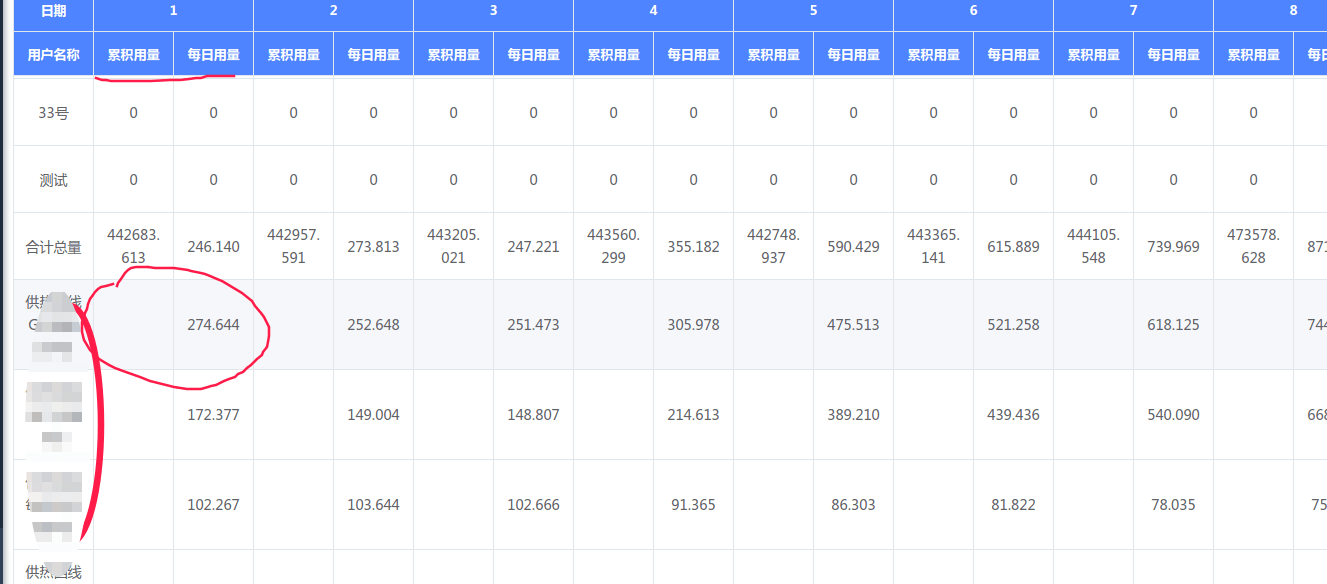Screen dimensions: 1327x584
Task: Select the 用户名称 column header
Action: tap(53, 55)
